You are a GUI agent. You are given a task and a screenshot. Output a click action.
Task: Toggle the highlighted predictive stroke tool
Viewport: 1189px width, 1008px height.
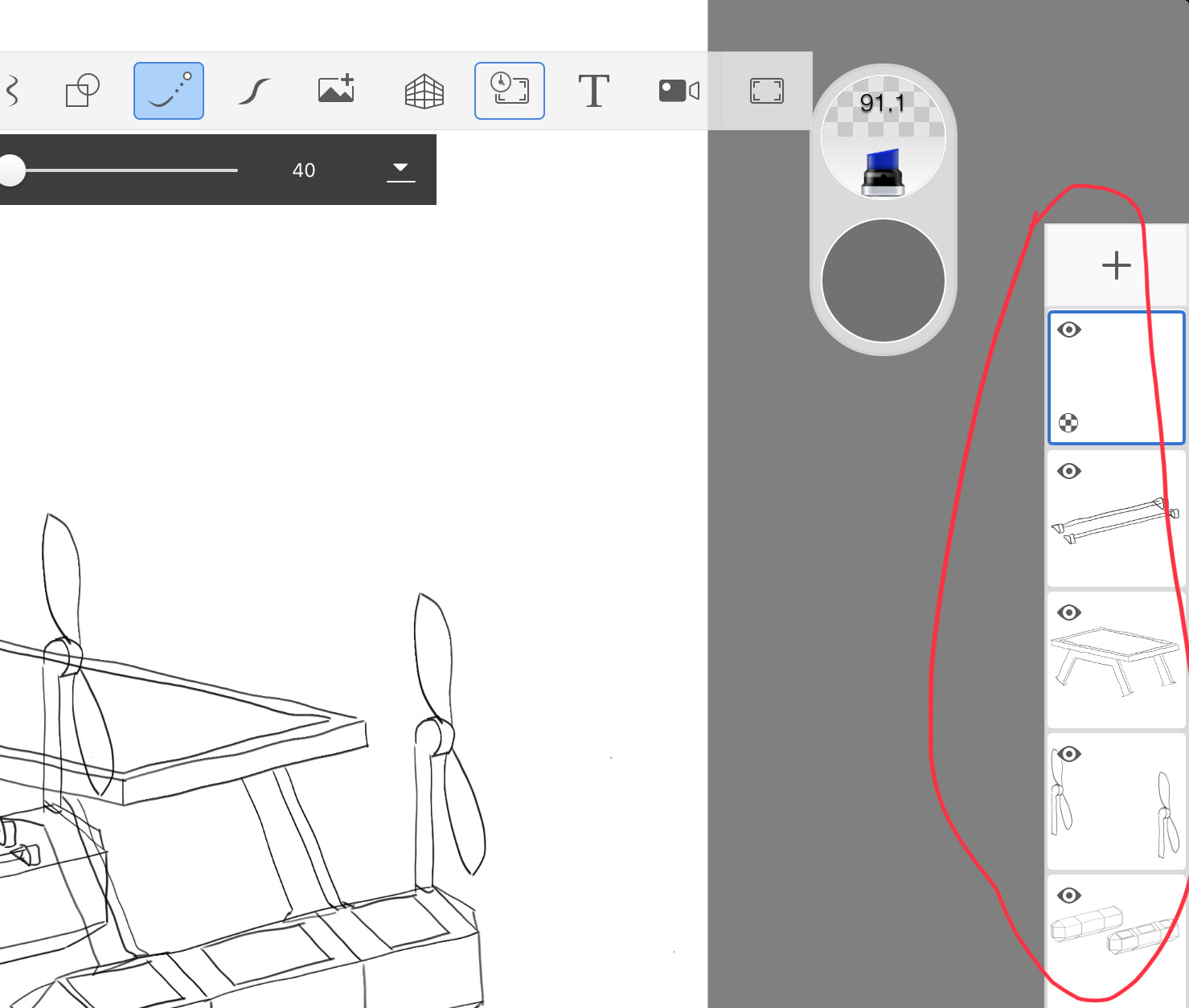point(169,91)
